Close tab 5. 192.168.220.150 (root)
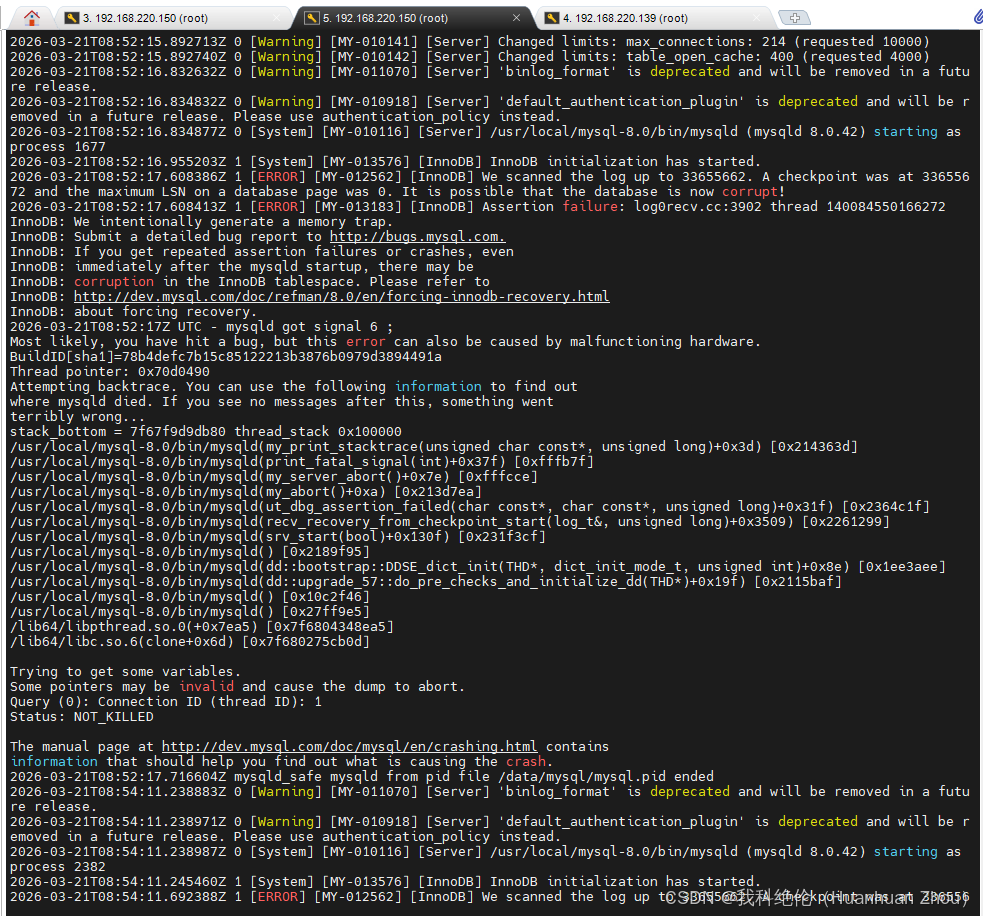 tap(516, 18)
